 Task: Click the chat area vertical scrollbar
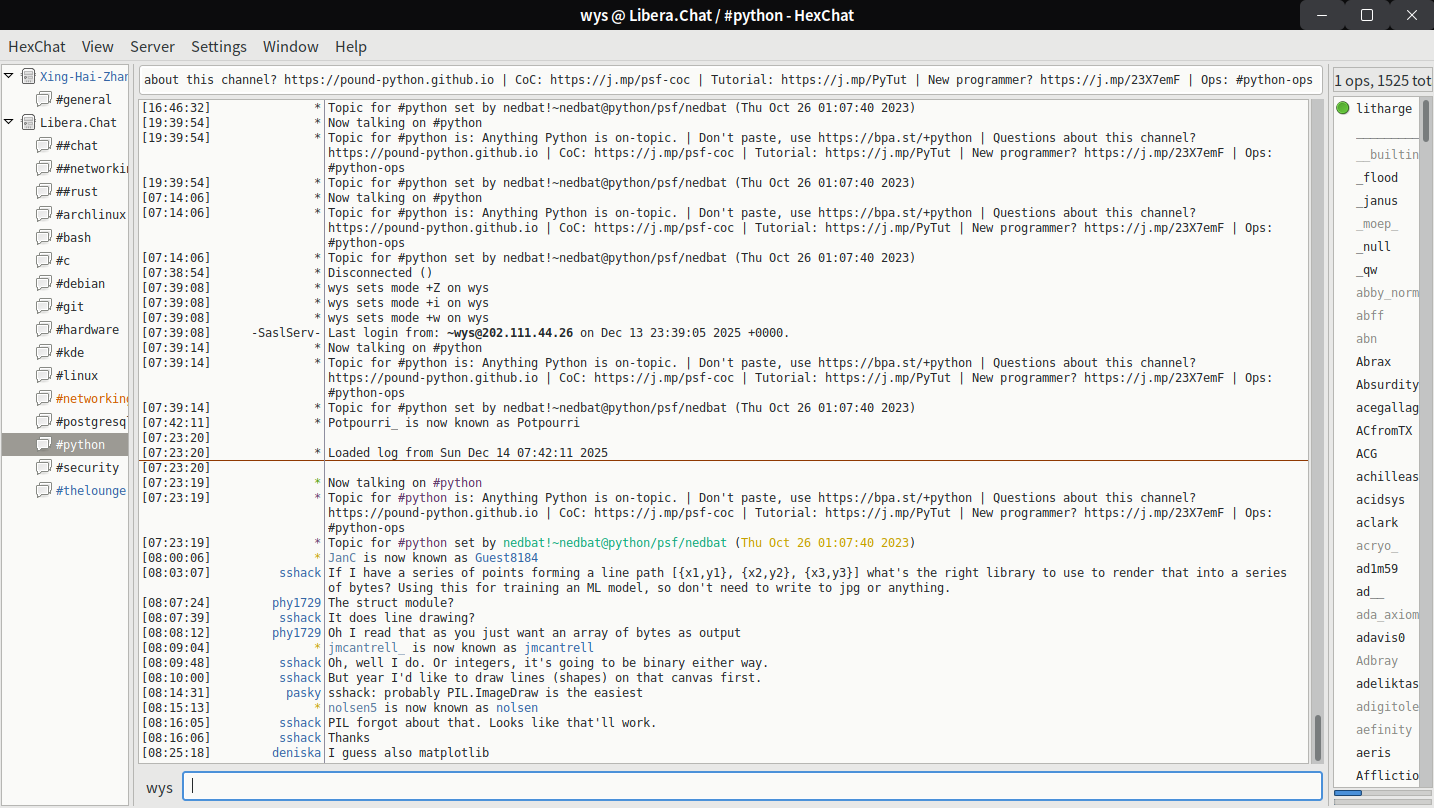click(x=1316, y=737)
